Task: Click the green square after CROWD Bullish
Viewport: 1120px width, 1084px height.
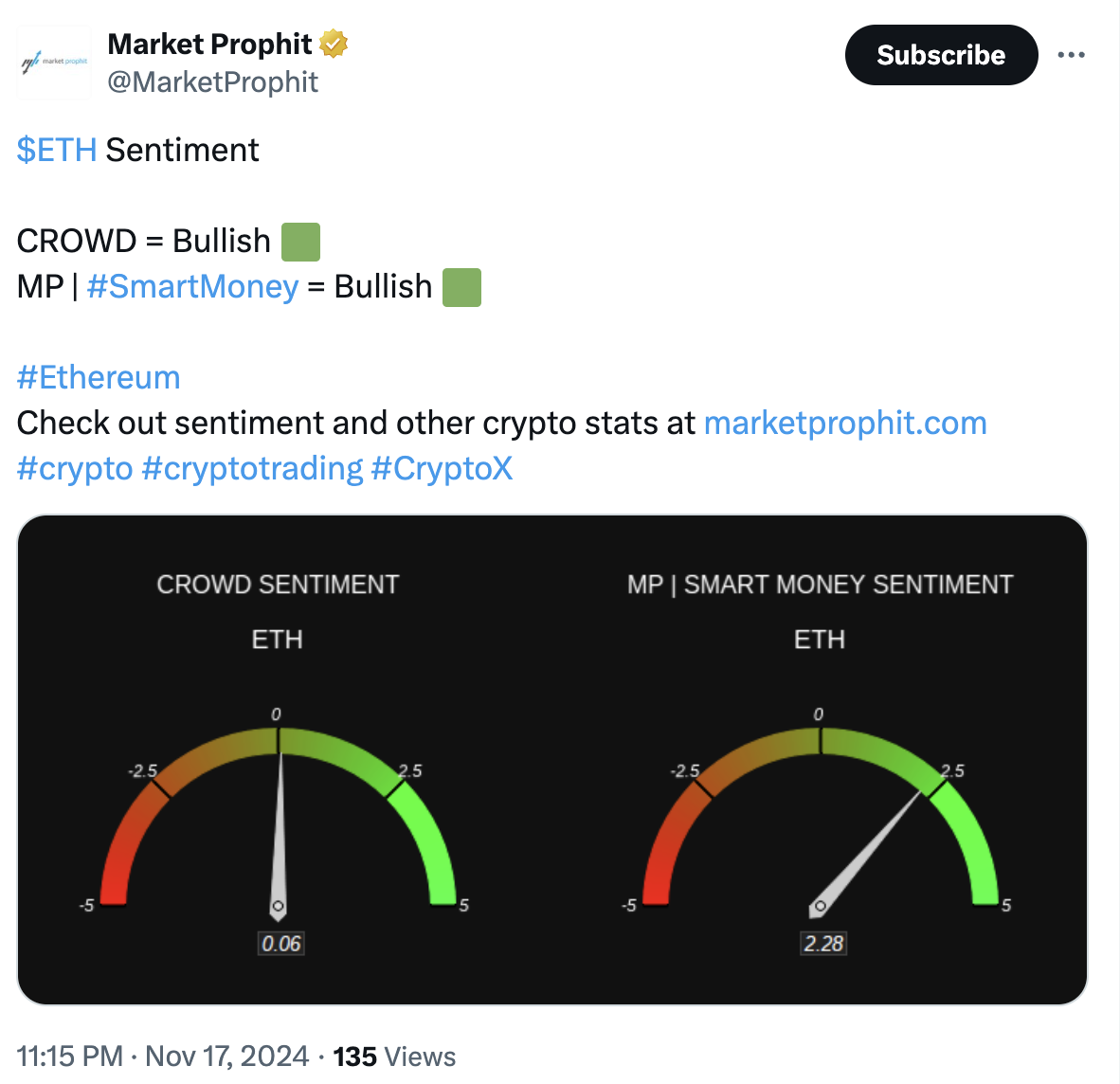Action: [300, 242]
